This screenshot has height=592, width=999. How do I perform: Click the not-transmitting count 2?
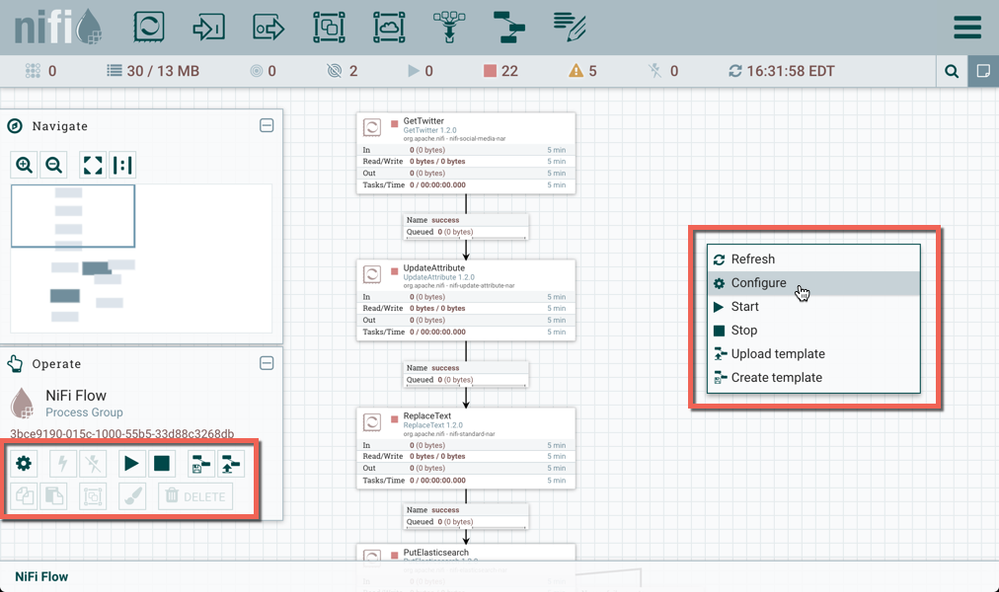[342, 71]
